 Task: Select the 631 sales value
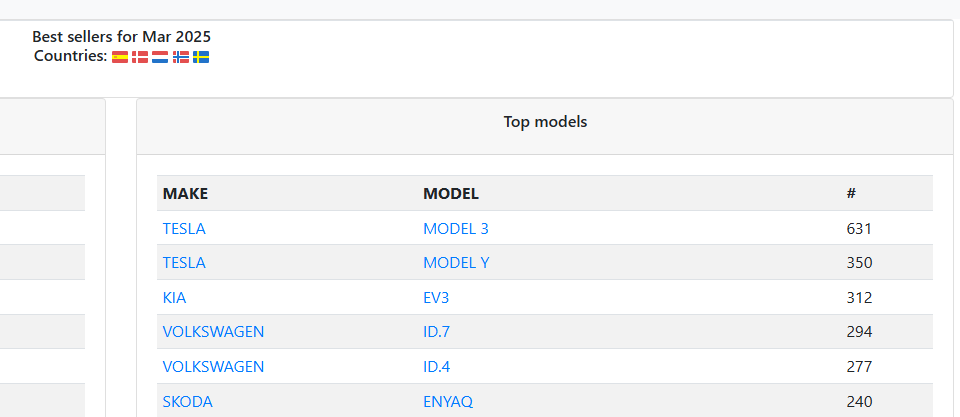pos(859,229)
